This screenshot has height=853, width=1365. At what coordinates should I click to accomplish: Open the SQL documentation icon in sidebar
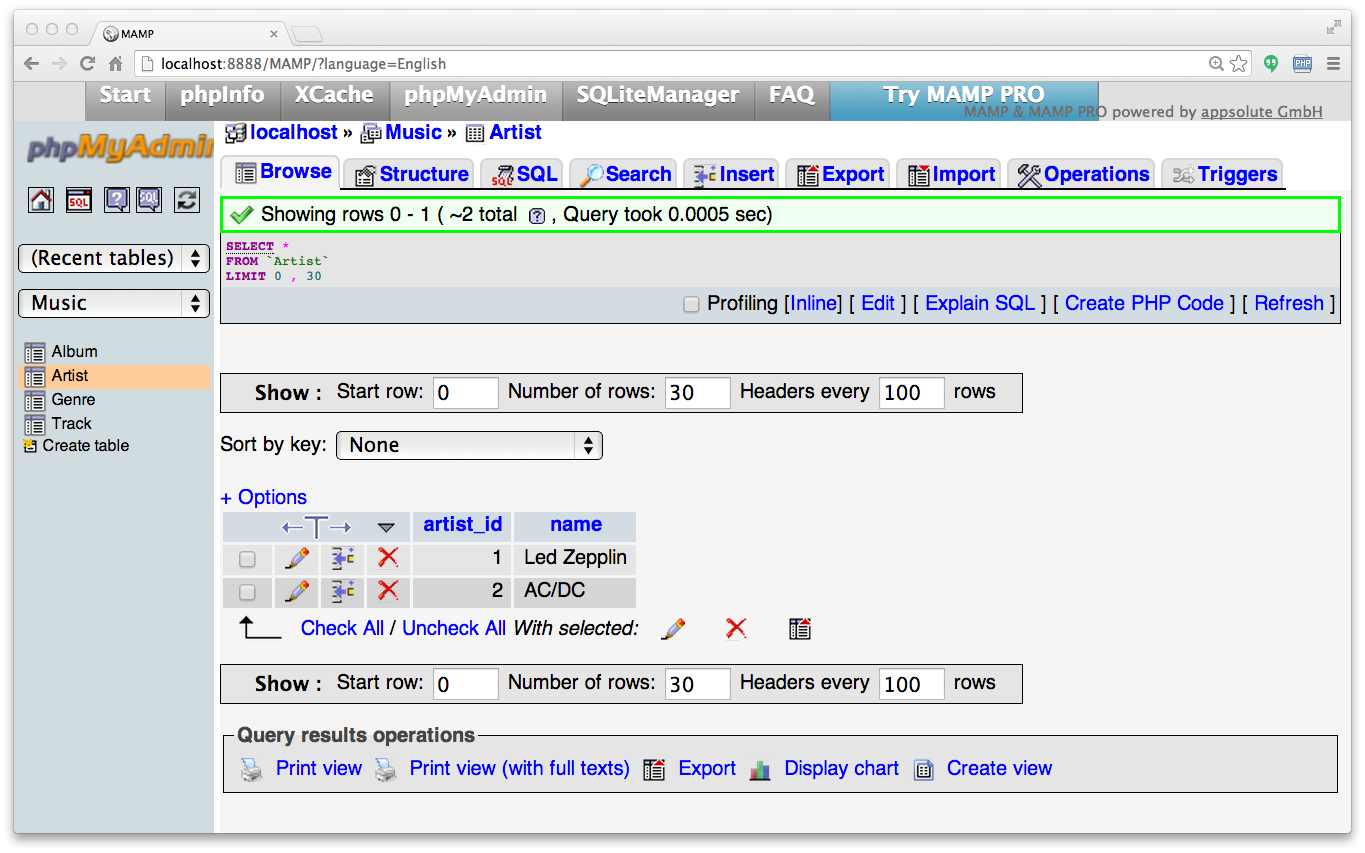[149, 200]
